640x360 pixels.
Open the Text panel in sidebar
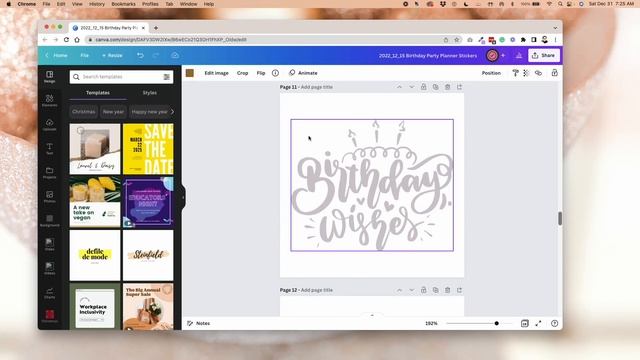pyautogui.click(x=49, y=149)
